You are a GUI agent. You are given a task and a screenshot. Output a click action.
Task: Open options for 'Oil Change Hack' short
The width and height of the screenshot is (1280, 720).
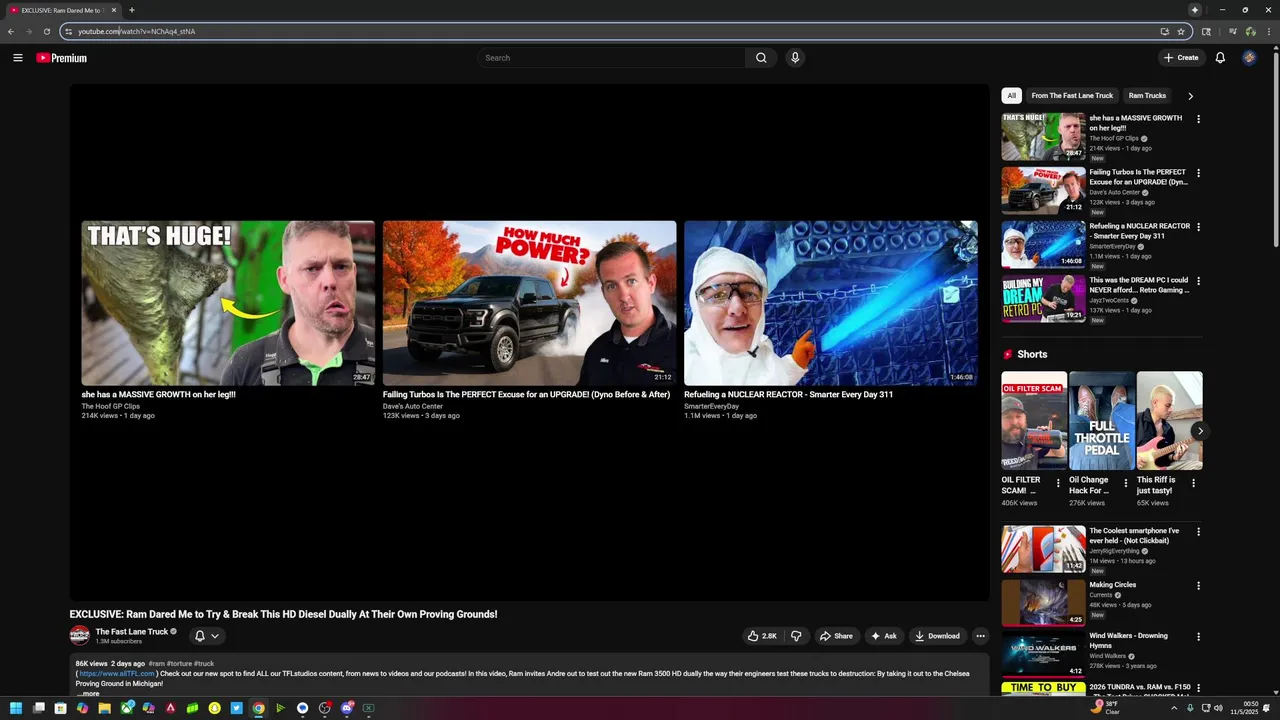(x=1126, y=483)
